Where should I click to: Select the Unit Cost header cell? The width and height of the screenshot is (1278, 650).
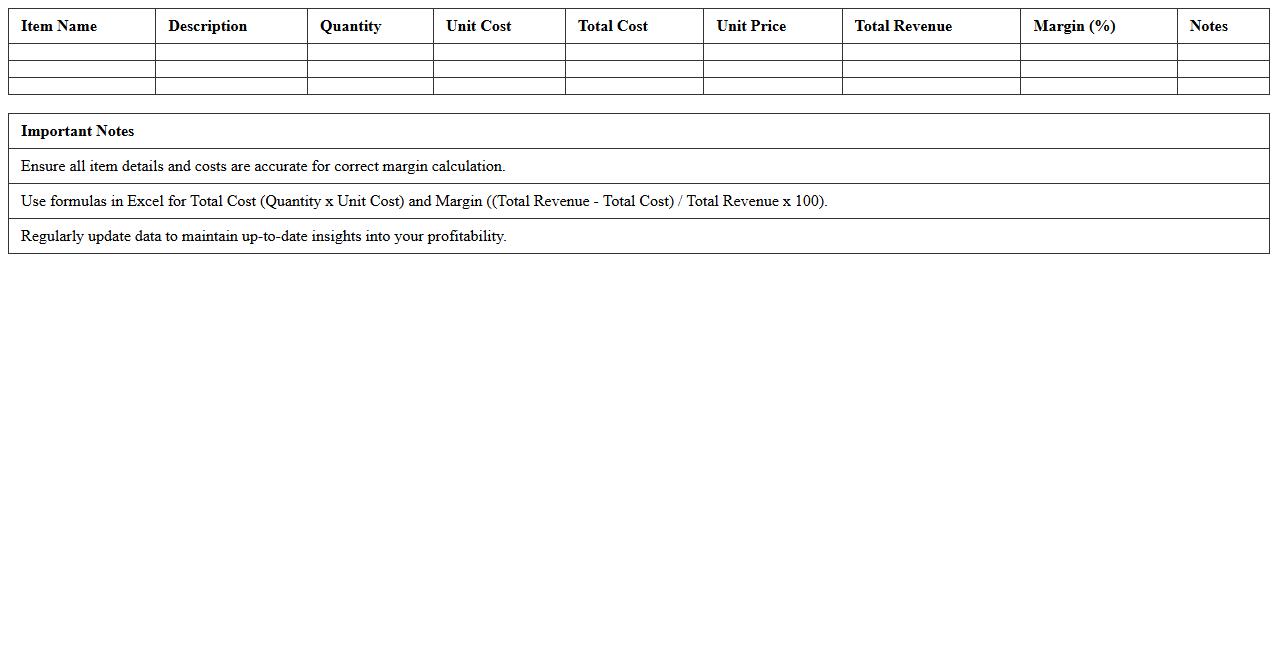(x=478, y=26)
